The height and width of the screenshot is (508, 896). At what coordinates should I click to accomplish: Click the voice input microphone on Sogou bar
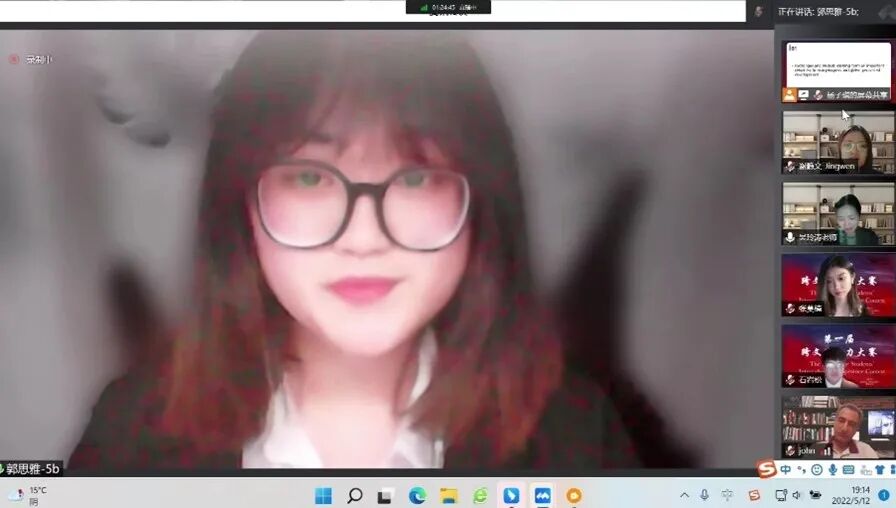[833, 470]
